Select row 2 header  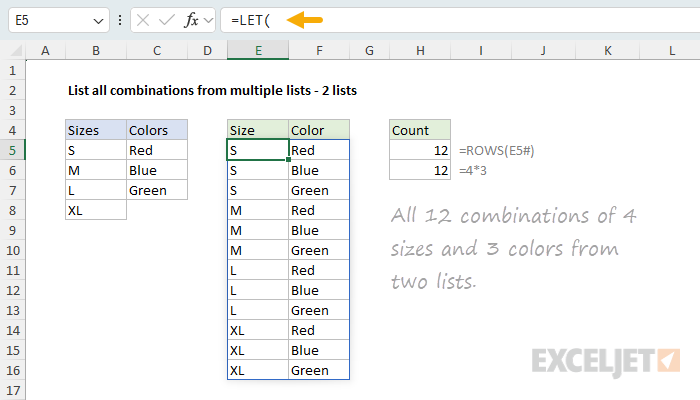[x=12, y=91]
